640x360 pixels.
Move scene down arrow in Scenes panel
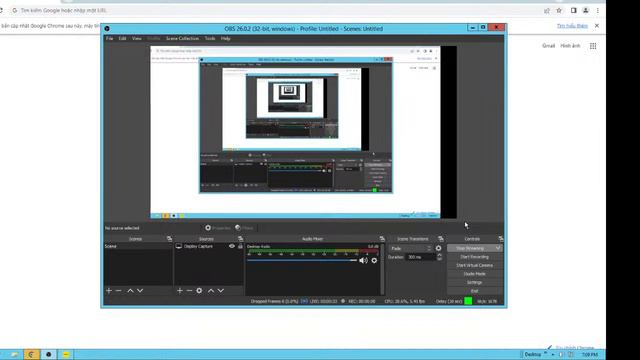click(x=140, y=291)
